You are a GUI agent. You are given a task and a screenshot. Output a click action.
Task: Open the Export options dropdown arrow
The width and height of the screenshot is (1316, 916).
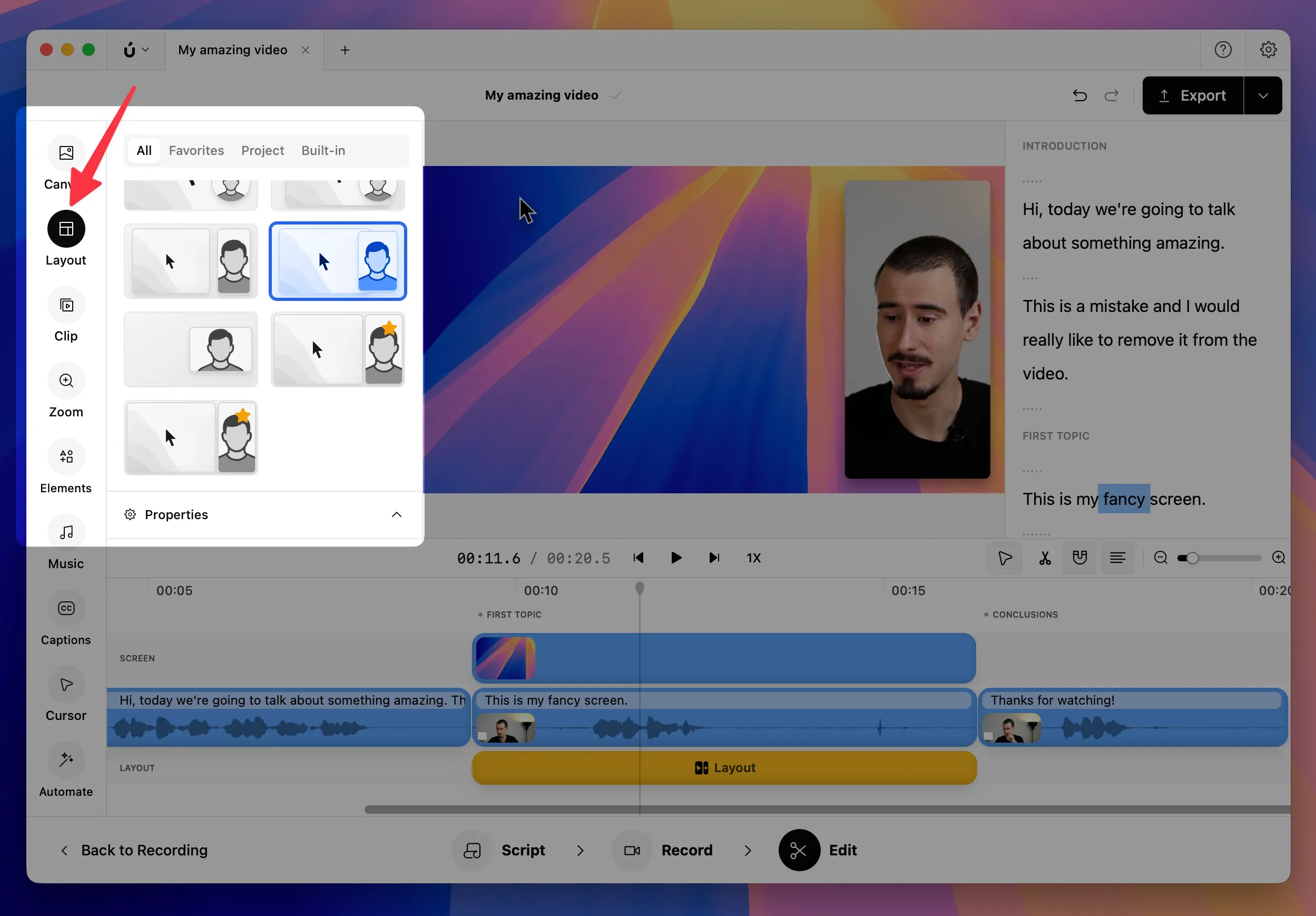tap(1263, 96)
